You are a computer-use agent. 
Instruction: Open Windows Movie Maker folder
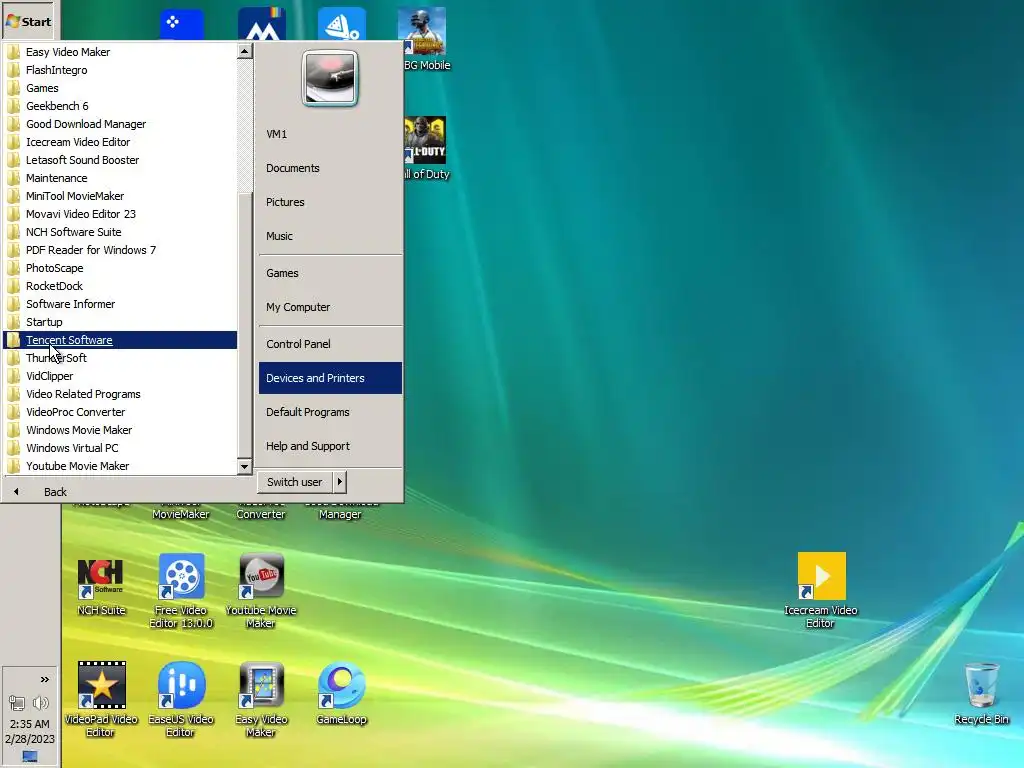coord(120,430)
